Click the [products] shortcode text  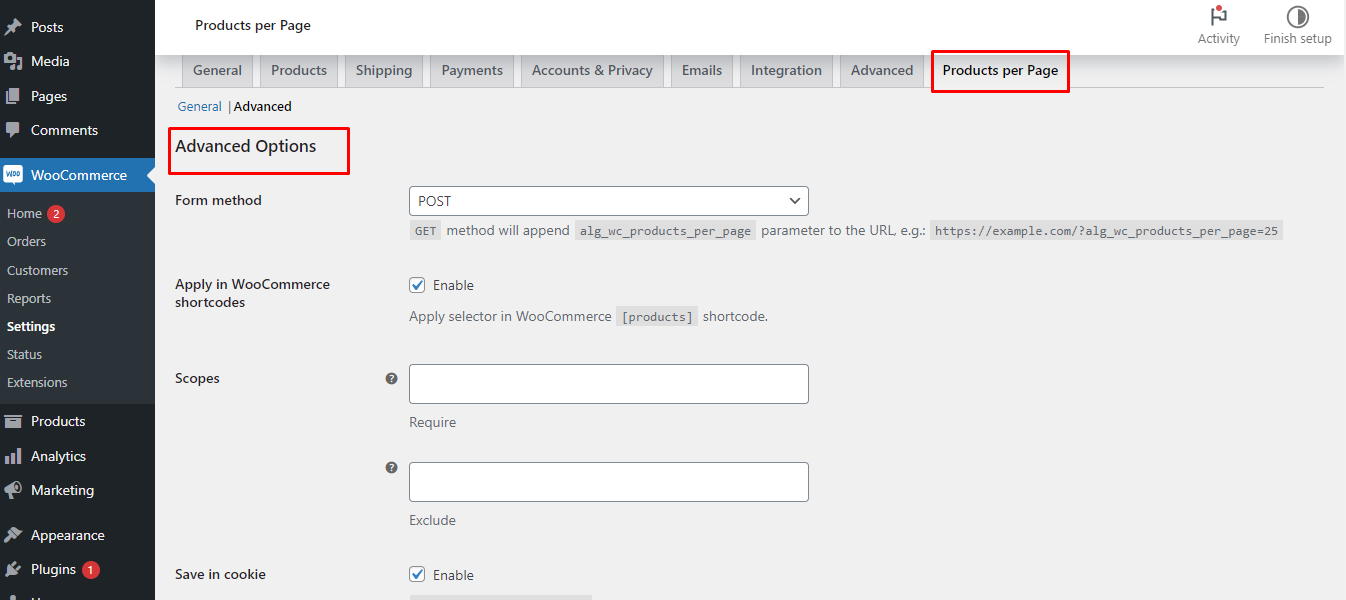[657, 317]
